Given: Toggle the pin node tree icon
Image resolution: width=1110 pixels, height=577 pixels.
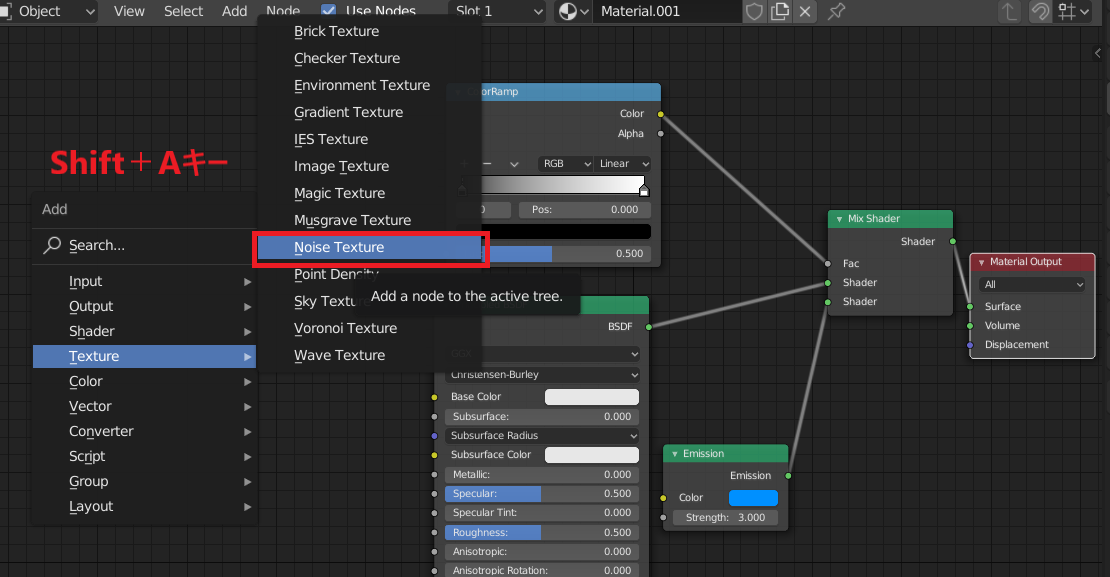Looking at the screenshot, I should tap(836, 11).
